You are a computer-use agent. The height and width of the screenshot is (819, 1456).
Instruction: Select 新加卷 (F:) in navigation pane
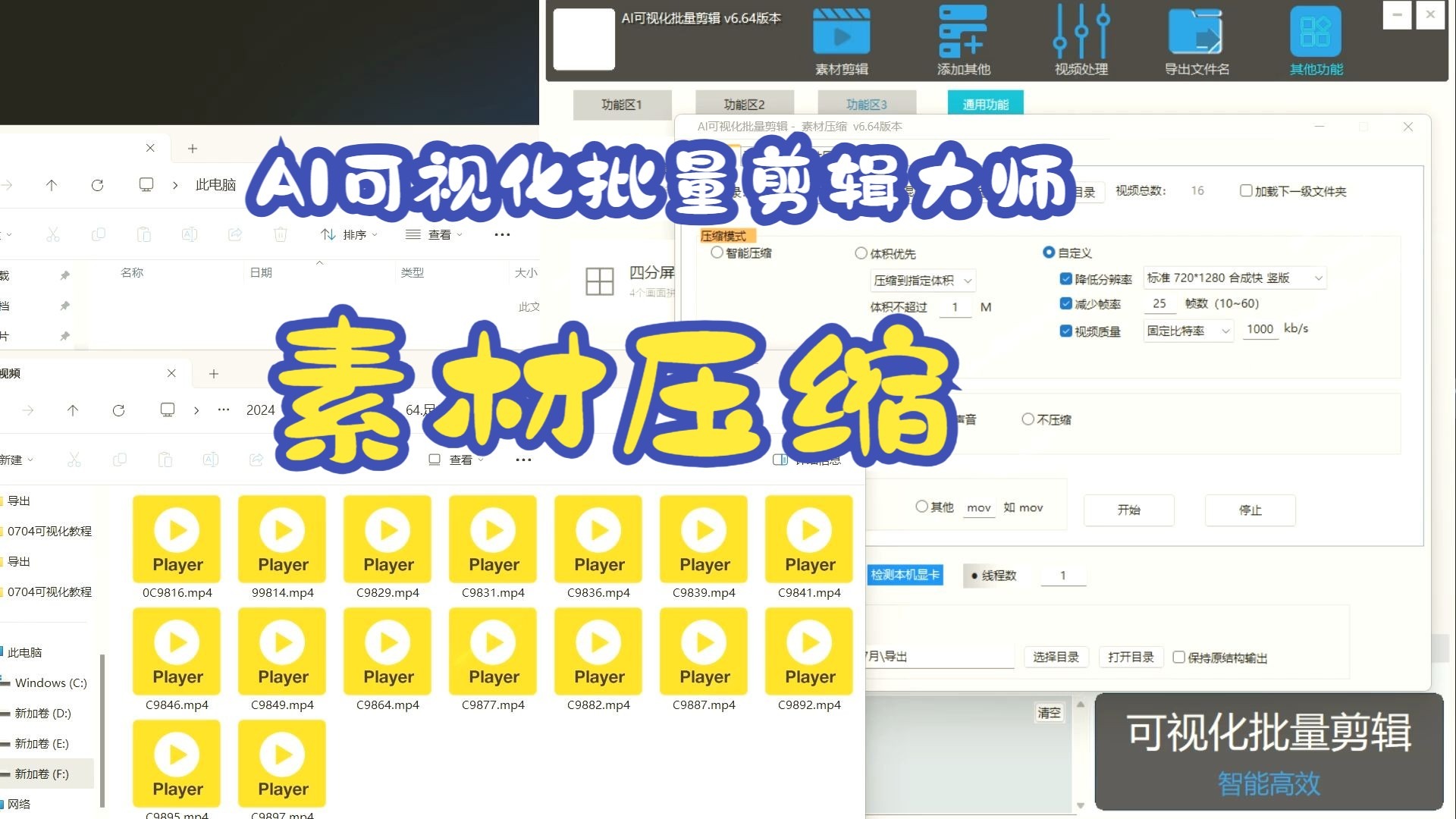45,773
